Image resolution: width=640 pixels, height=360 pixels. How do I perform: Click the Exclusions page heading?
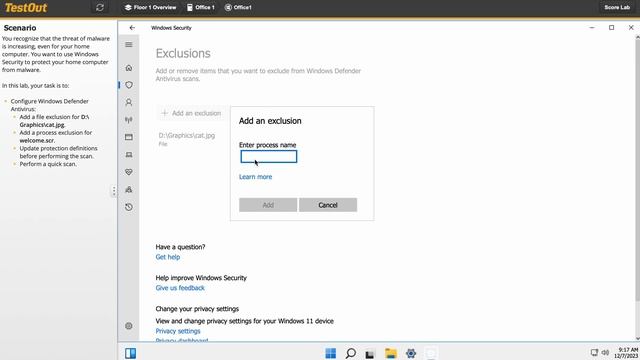pyautogui.click(x=183, y=53)
